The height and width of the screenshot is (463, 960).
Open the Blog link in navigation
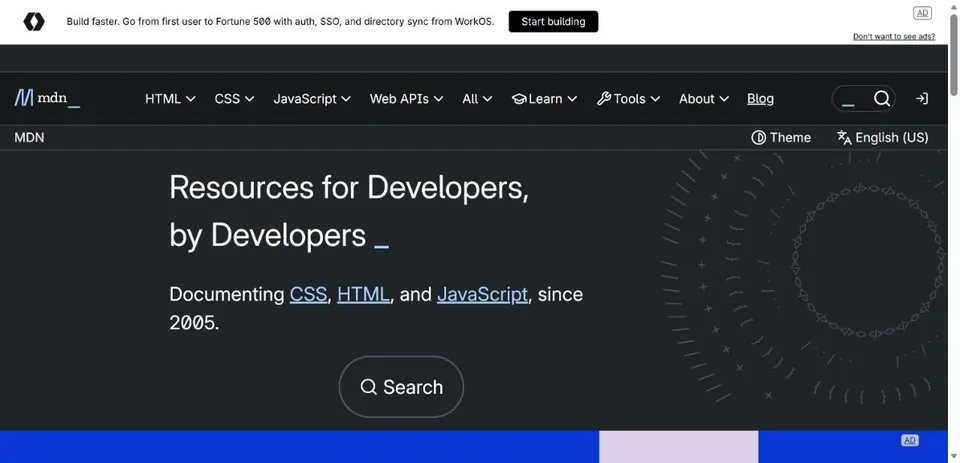click(x=760, y=99)
